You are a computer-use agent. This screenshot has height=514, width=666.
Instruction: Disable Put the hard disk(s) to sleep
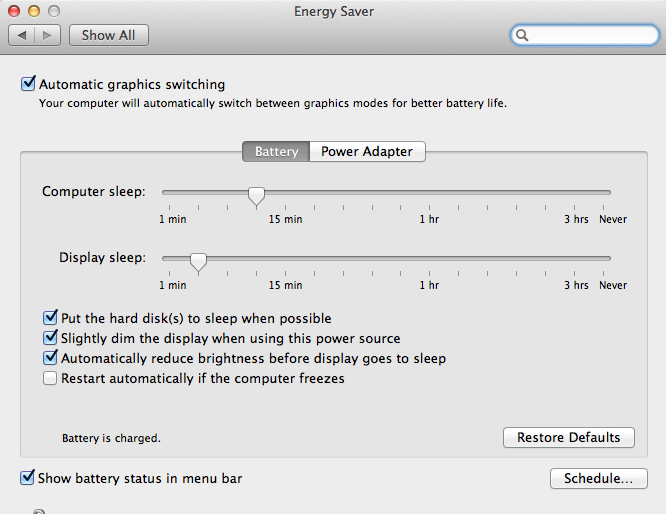tap(51, 319)
